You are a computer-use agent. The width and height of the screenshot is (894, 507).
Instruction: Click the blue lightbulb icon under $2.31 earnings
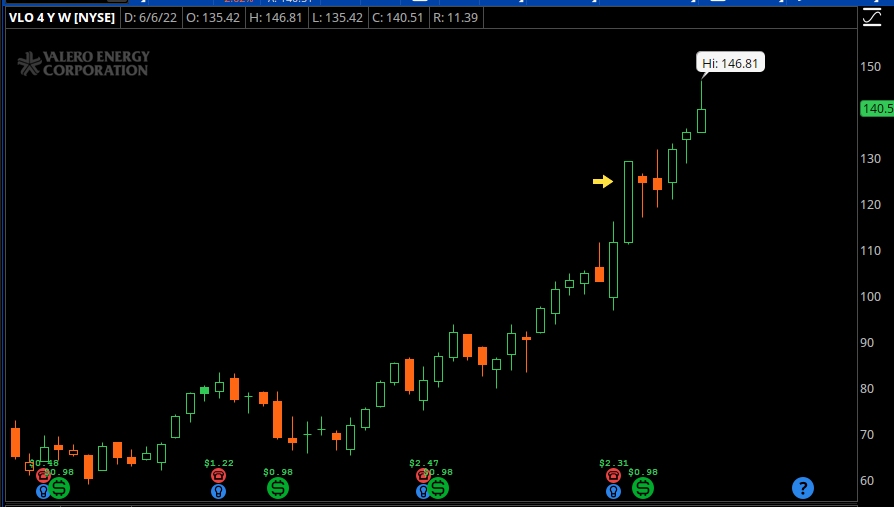click(x=613, y=491)
